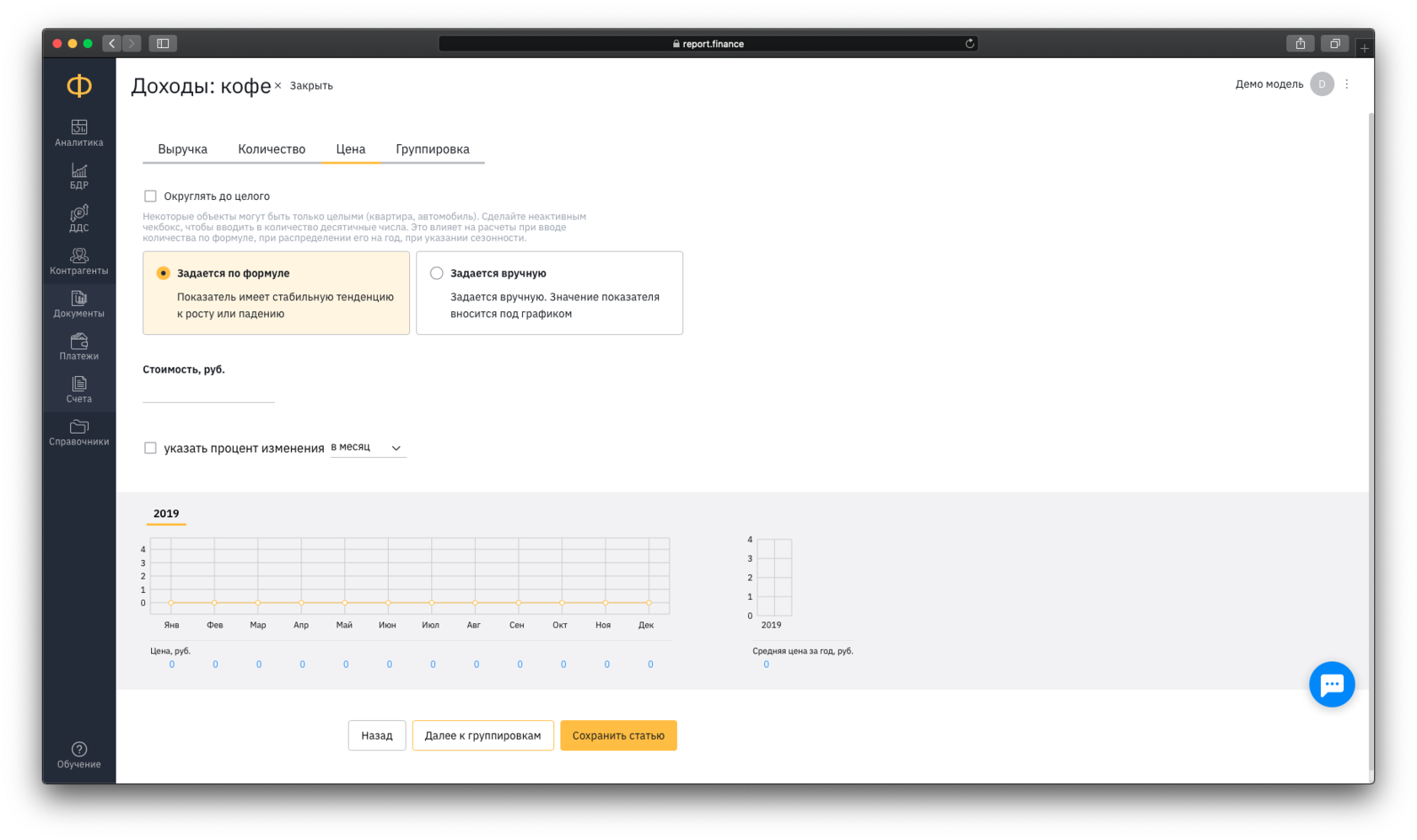
Task: Open the chat support bubble
Action: [x=1332, y=684]
